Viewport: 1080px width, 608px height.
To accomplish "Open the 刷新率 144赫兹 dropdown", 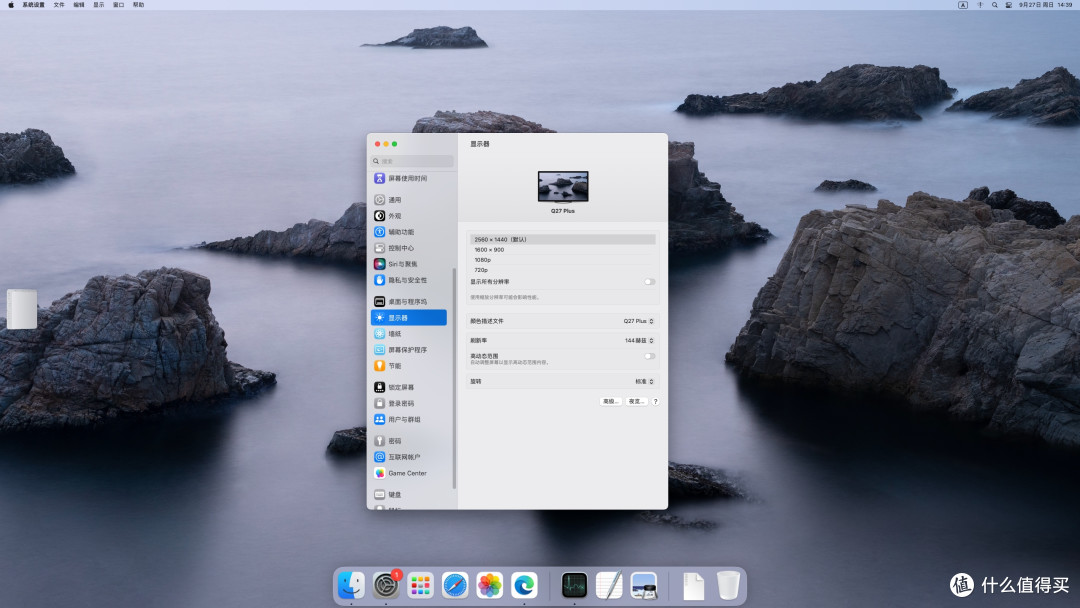I will pyautogui.click(x=638, y=340).
